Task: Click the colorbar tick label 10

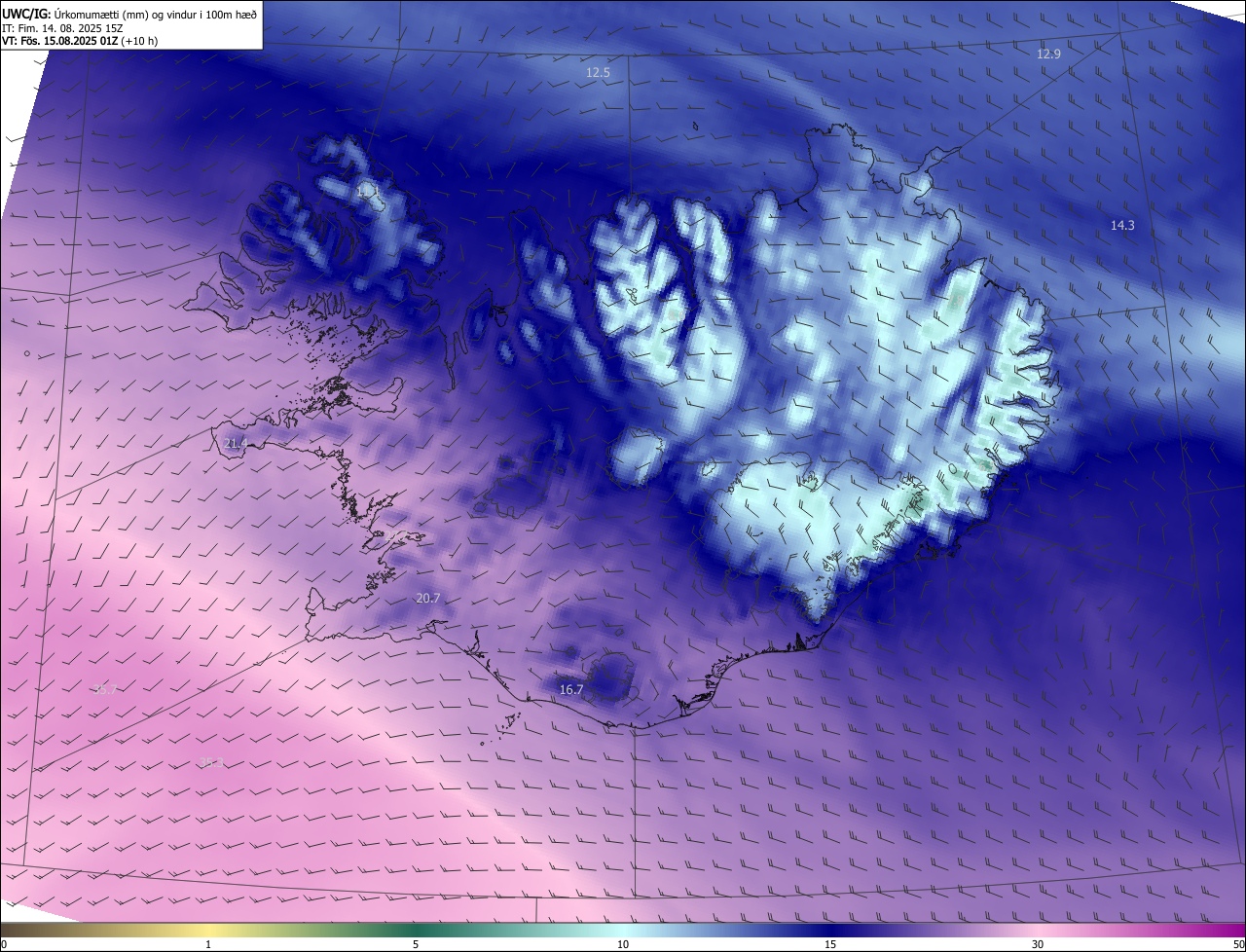Action: (x=623, y=944)
